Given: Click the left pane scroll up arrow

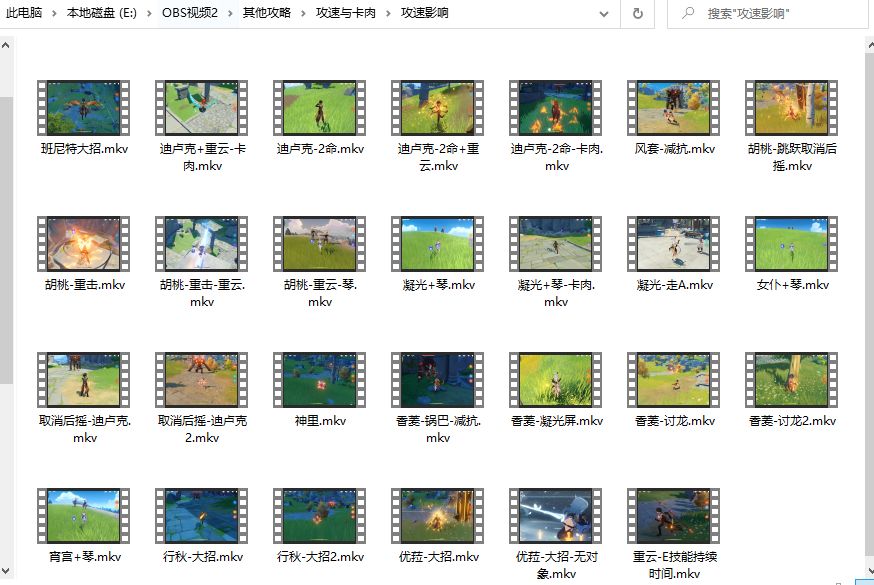Looking at the screenshot, I should point(6,46).
